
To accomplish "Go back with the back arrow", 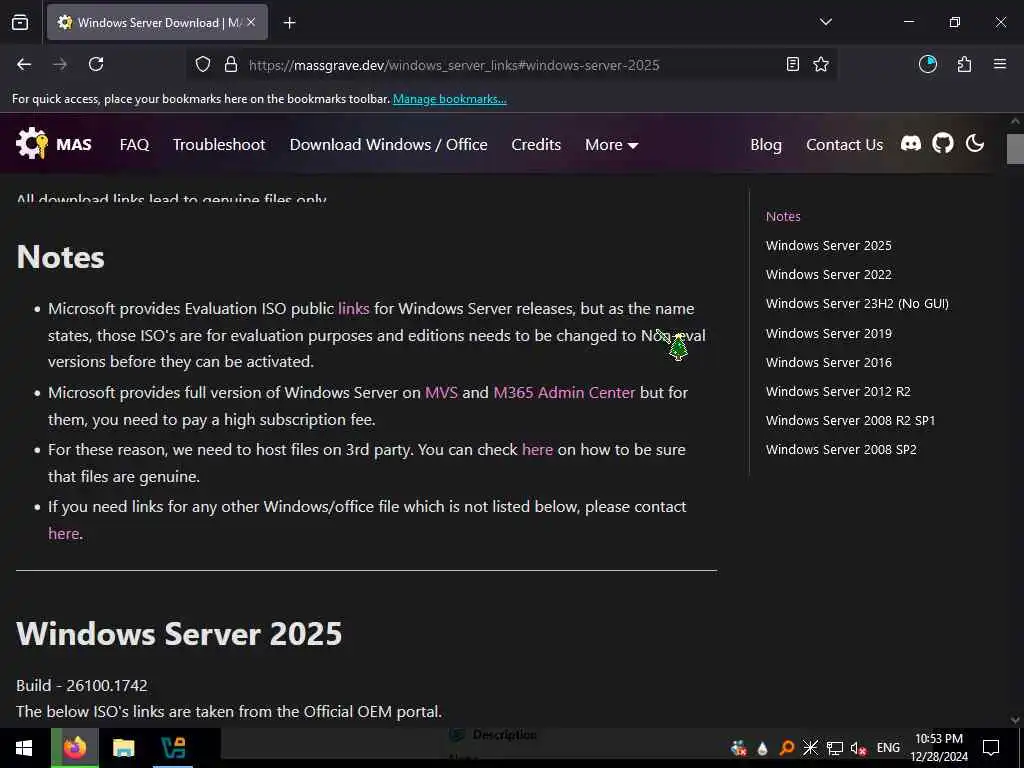I will pyautogui.click(x=24, y=64).
